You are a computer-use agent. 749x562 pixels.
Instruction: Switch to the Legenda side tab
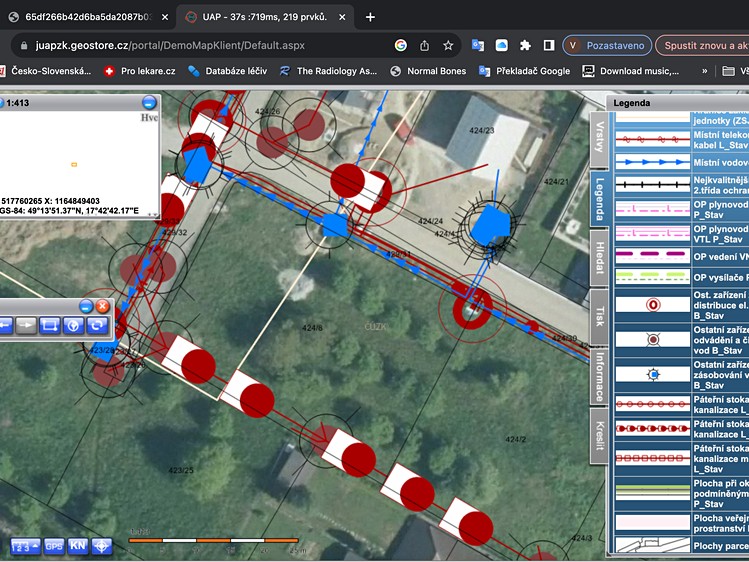point(599,199)
